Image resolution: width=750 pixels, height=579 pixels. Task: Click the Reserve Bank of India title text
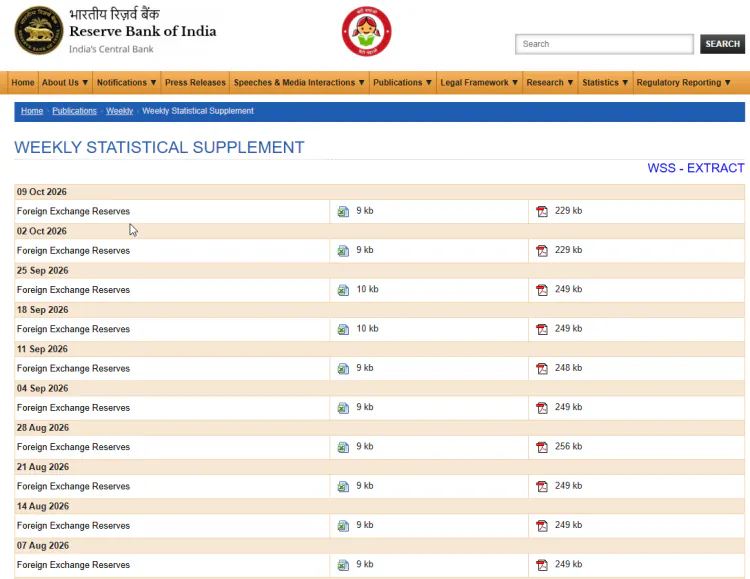tap(143, 31)
